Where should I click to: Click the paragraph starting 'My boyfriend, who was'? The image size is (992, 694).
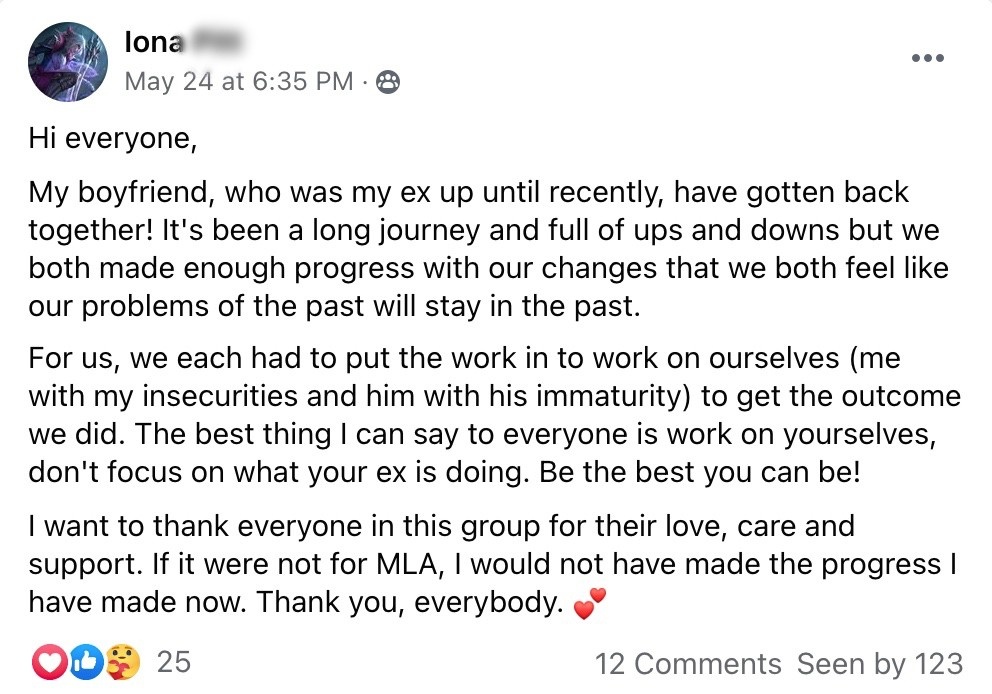pos(488,249)
